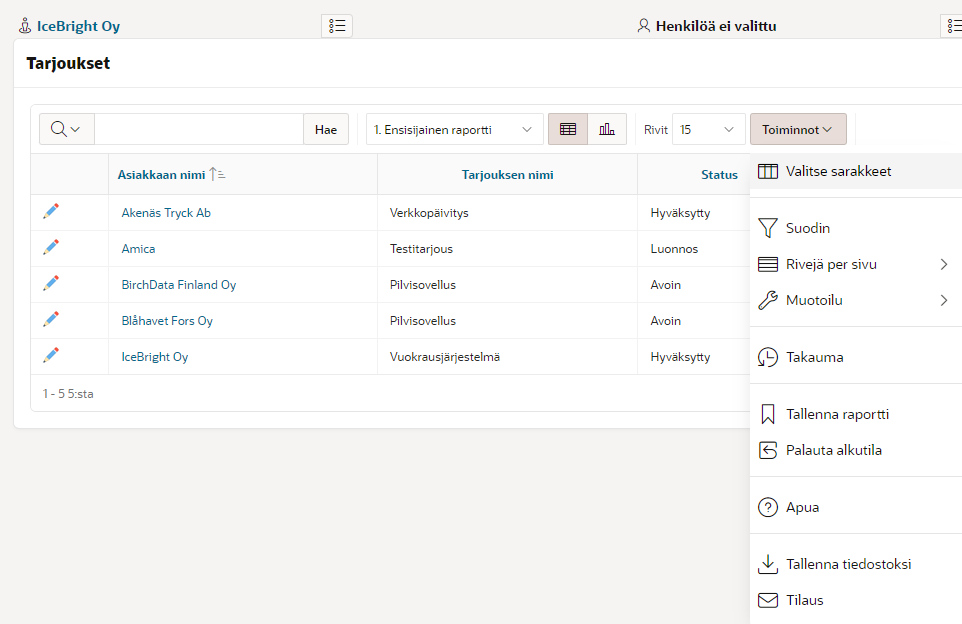Image resolution: width=962 pixels, height=624 pixels.
Task: Switch to grid report view icon
Action: (568, 129)
